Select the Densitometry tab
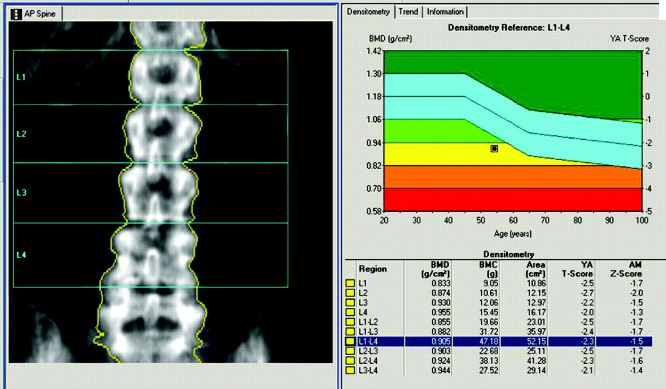The height and width of the screenshot is (389, 666). tap(368, 12)
